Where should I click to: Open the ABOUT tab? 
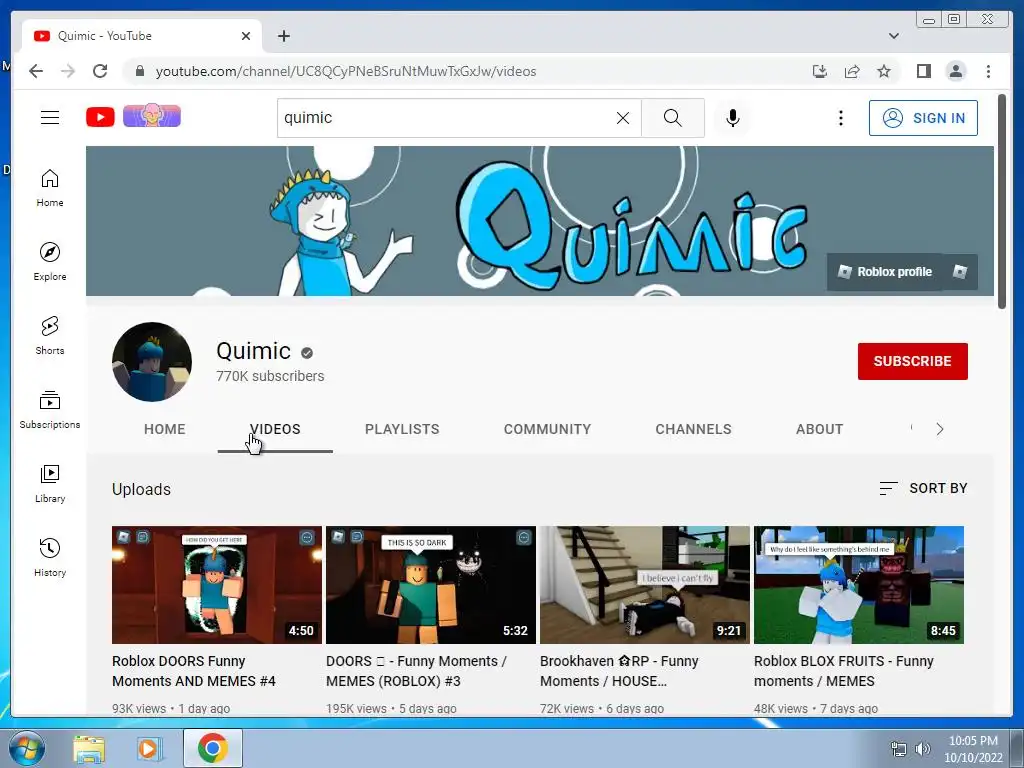click(820, 429)
